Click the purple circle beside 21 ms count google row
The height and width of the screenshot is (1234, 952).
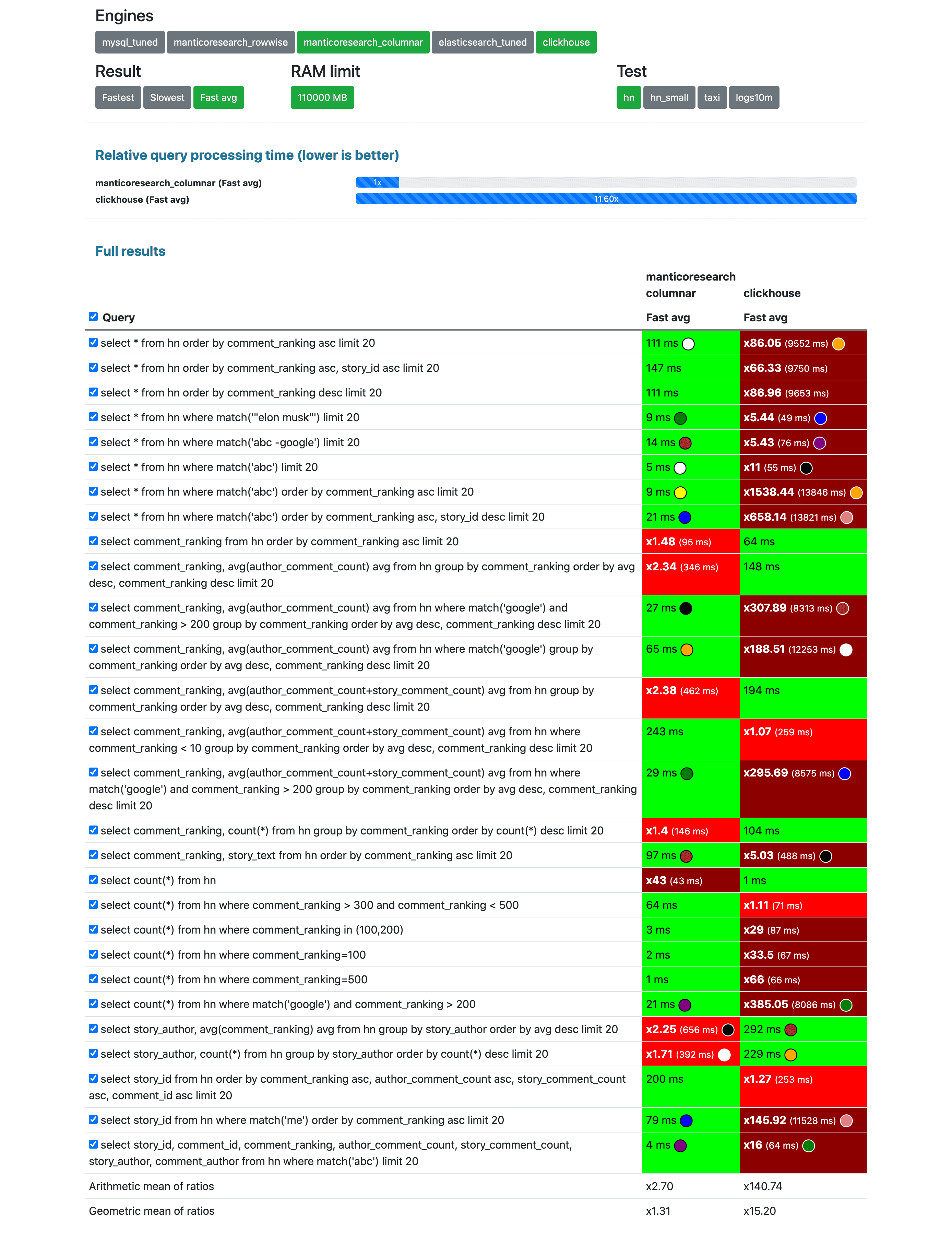(x=685, y=1005)
